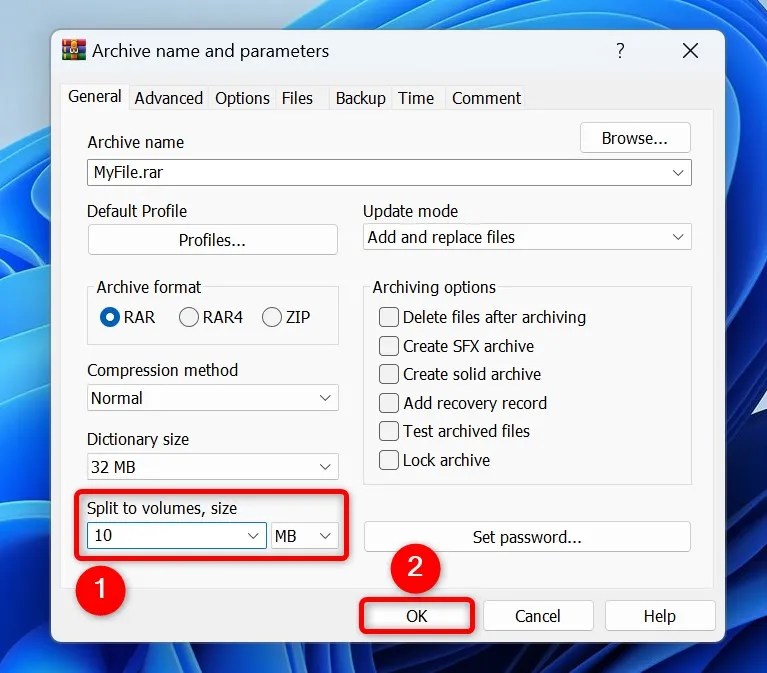The height and width of the screenshot is (673, 767).
Task: Click the question mark help icon
Action: pyautogui.click(x=620, y=50)
